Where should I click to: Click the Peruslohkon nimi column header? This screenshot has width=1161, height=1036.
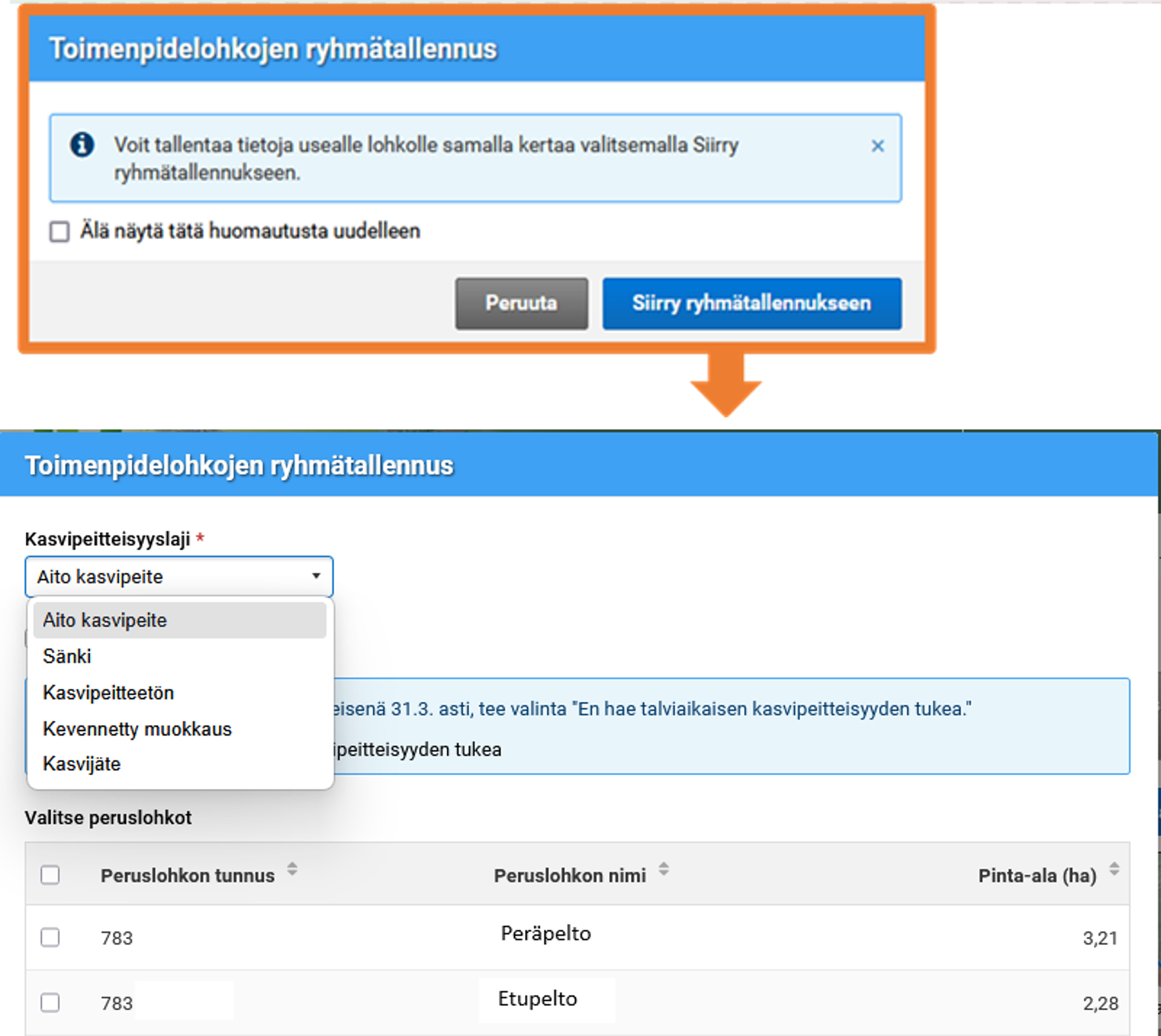pos(570,876)
